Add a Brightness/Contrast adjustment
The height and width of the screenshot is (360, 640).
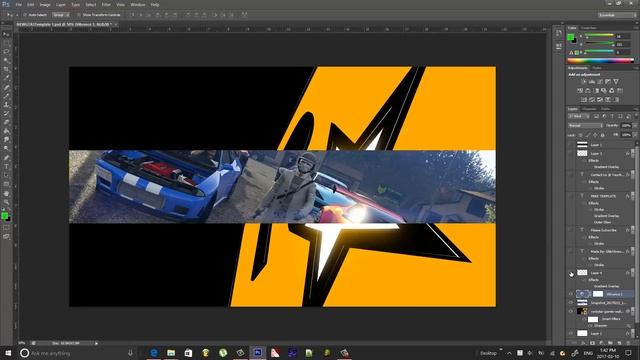tap(583, 82)
